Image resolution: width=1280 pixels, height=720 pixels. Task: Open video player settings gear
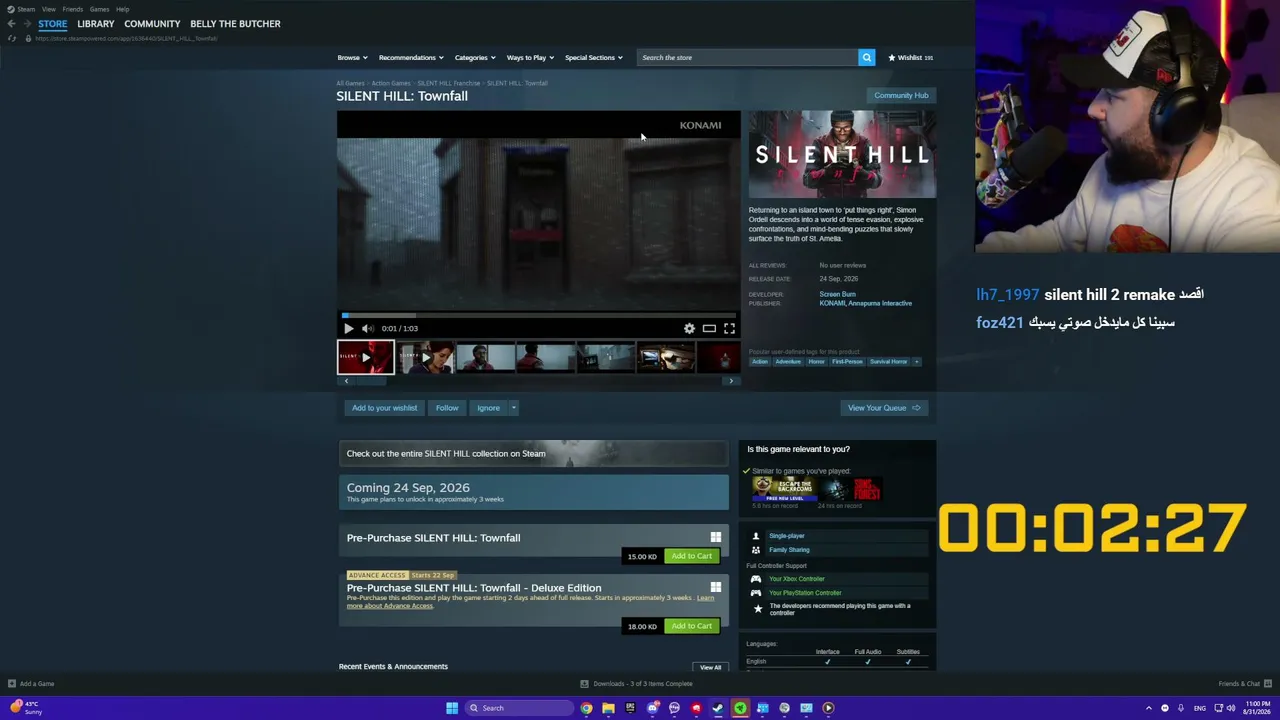pos(689,328)
